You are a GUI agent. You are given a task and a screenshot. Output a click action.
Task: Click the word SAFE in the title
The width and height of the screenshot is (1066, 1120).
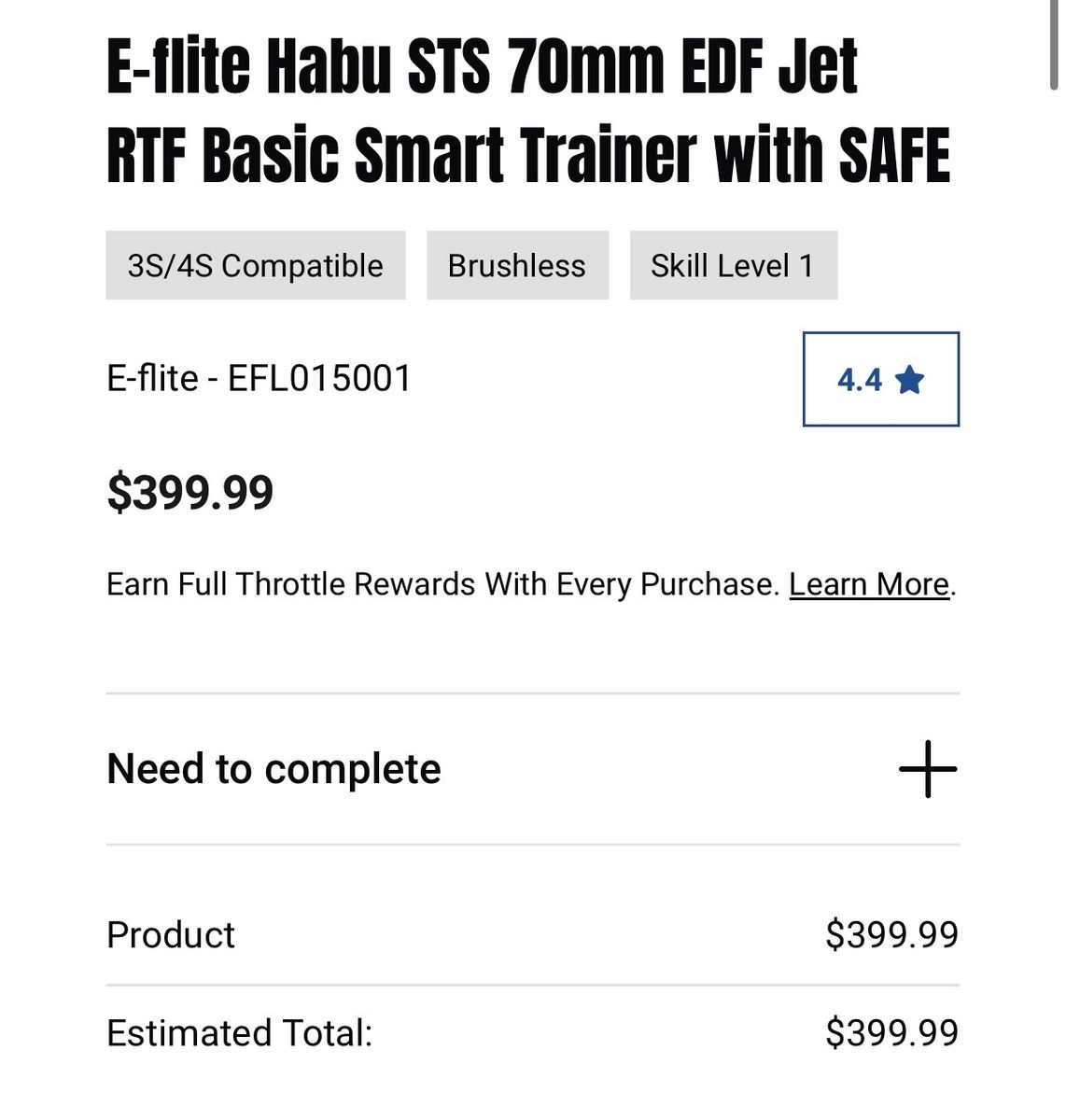click(894, 154)
